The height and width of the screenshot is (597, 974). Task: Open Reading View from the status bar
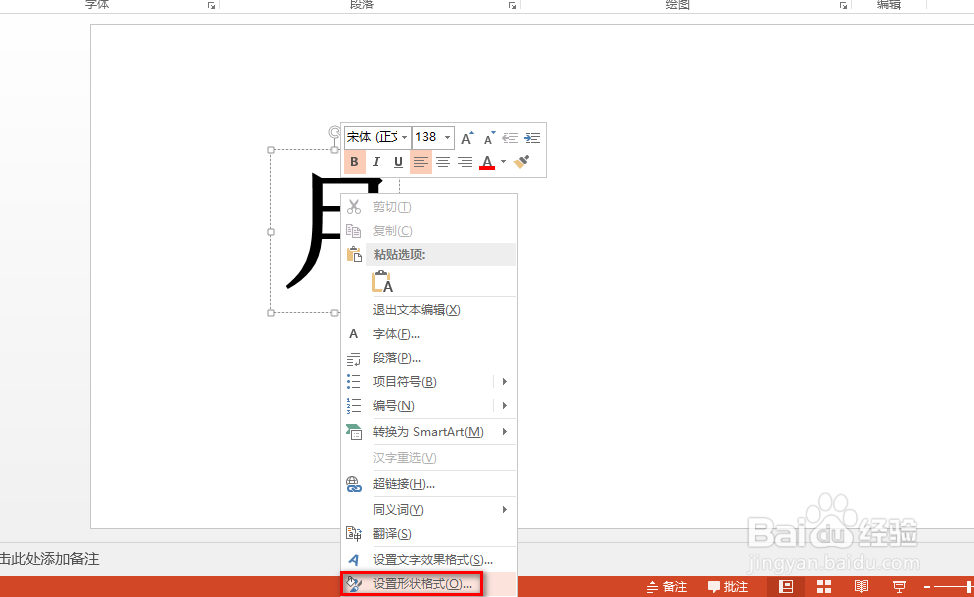coord(861,585)
